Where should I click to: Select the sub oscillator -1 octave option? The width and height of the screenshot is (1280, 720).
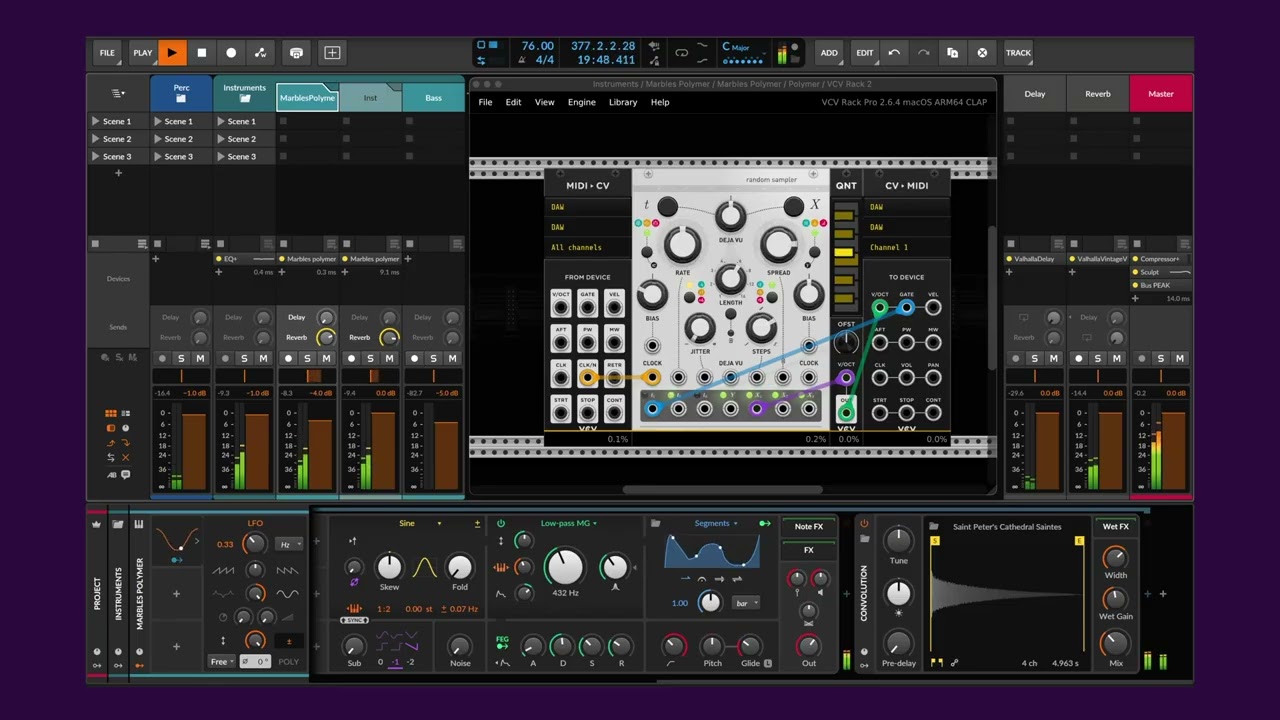[x=395, y=662]
